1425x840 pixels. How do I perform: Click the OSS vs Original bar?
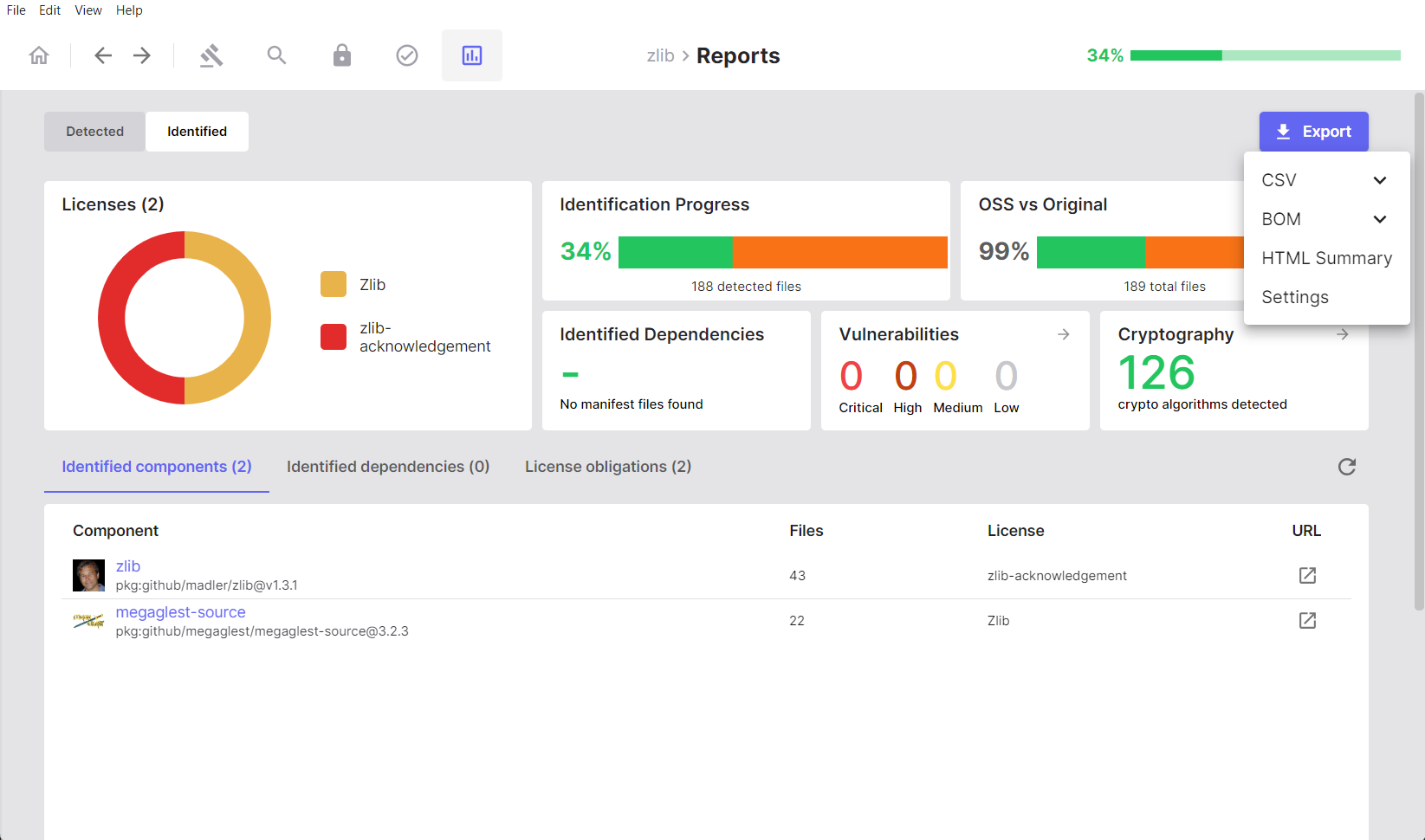1140,252
